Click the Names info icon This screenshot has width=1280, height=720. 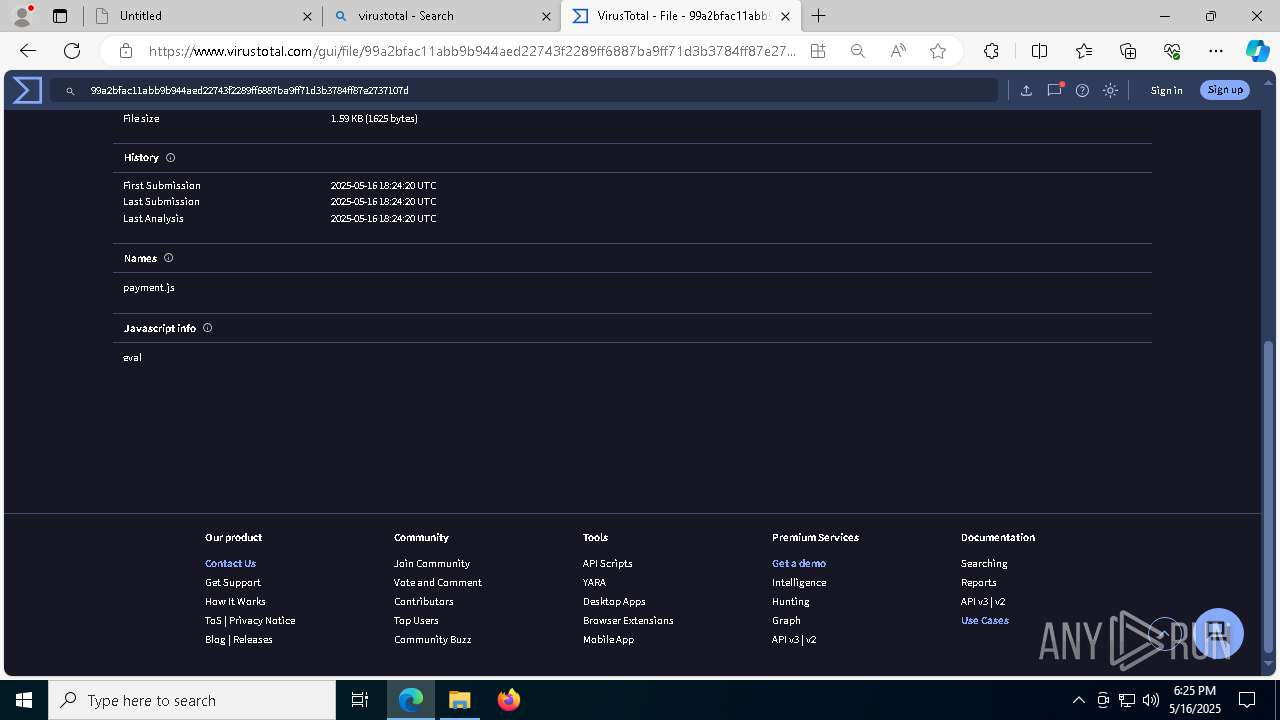168,258
